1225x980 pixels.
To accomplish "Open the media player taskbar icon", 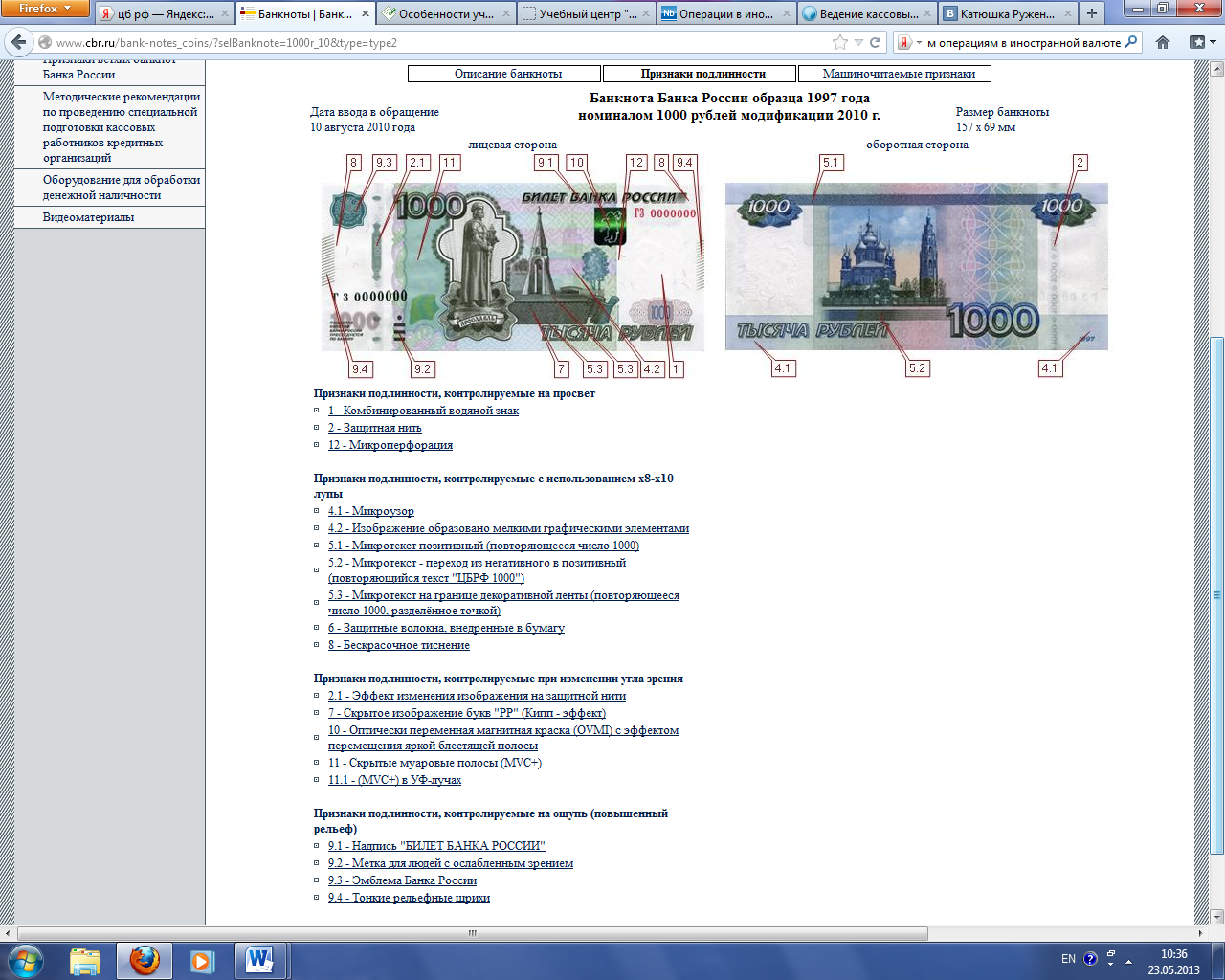I will (x=202, y=961).
